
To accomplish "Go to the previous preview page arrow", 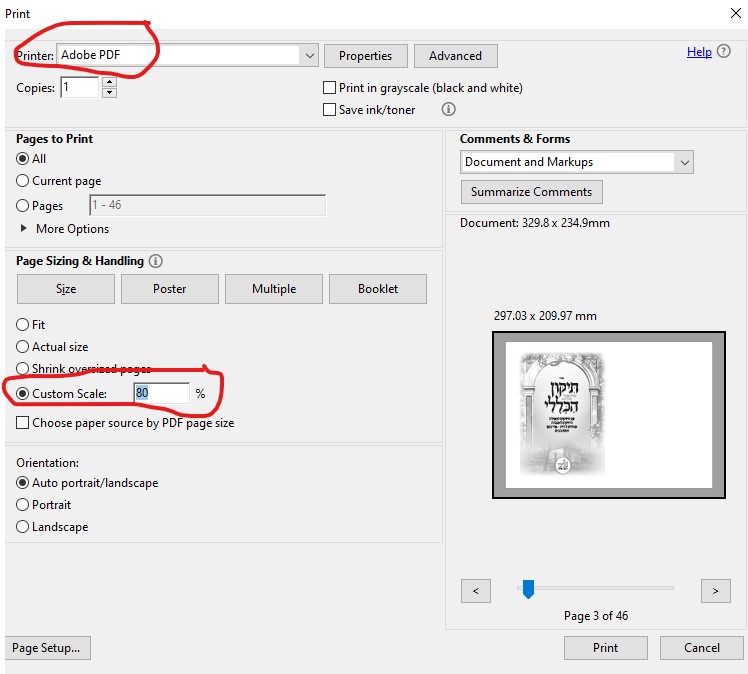I will pos(475,591).
